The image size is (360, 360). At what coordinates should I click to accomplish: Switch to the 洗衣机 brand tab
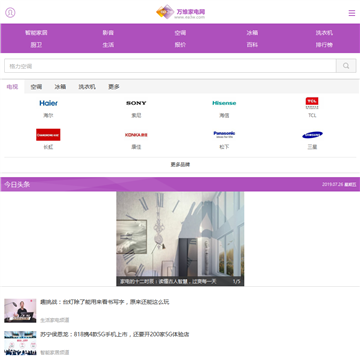click(87, 87)
